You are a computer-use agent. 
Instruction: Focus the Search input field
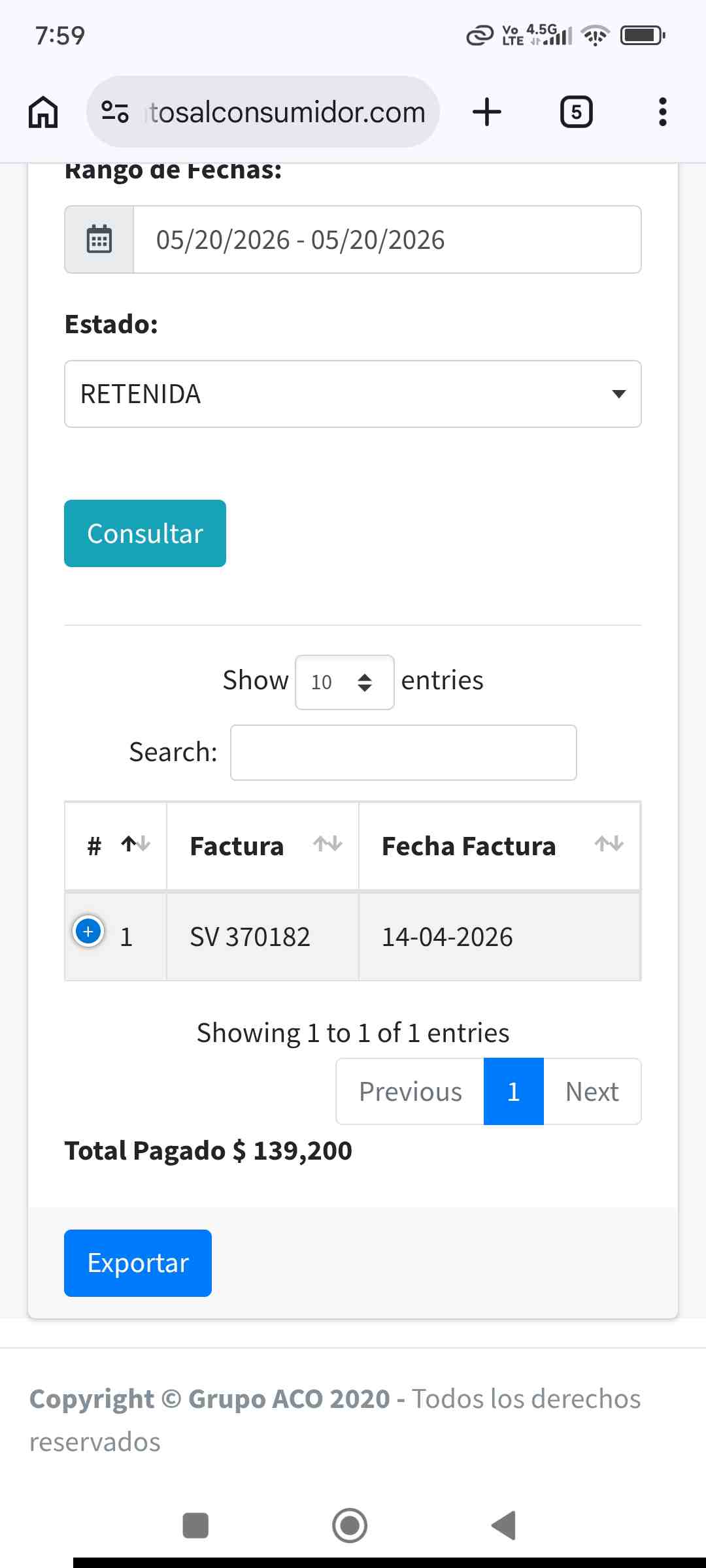[x=403, y=753]
